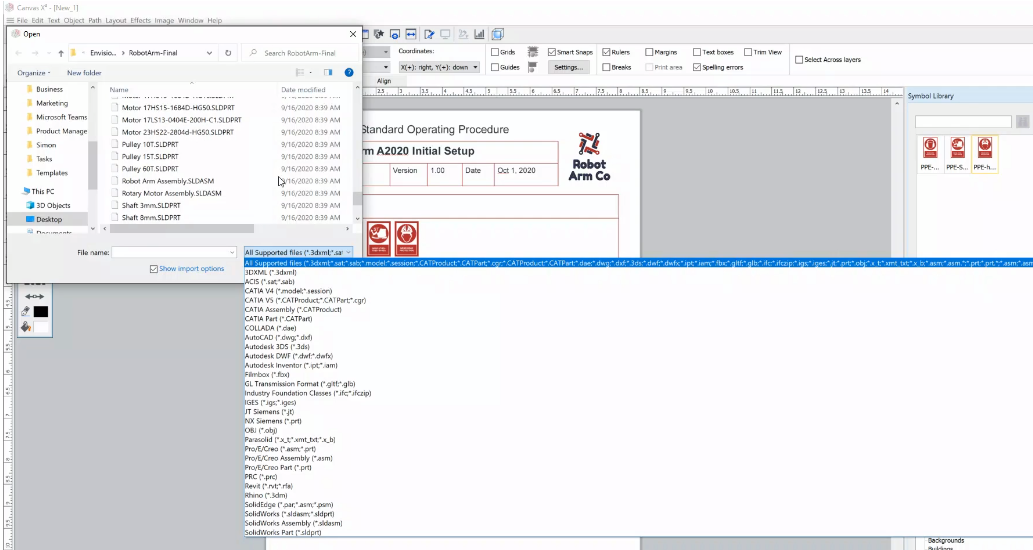Refresh the RobotArm-Final folder listing
The width and height of the screenshot is (1033, 550).
[x=228, y=53]
